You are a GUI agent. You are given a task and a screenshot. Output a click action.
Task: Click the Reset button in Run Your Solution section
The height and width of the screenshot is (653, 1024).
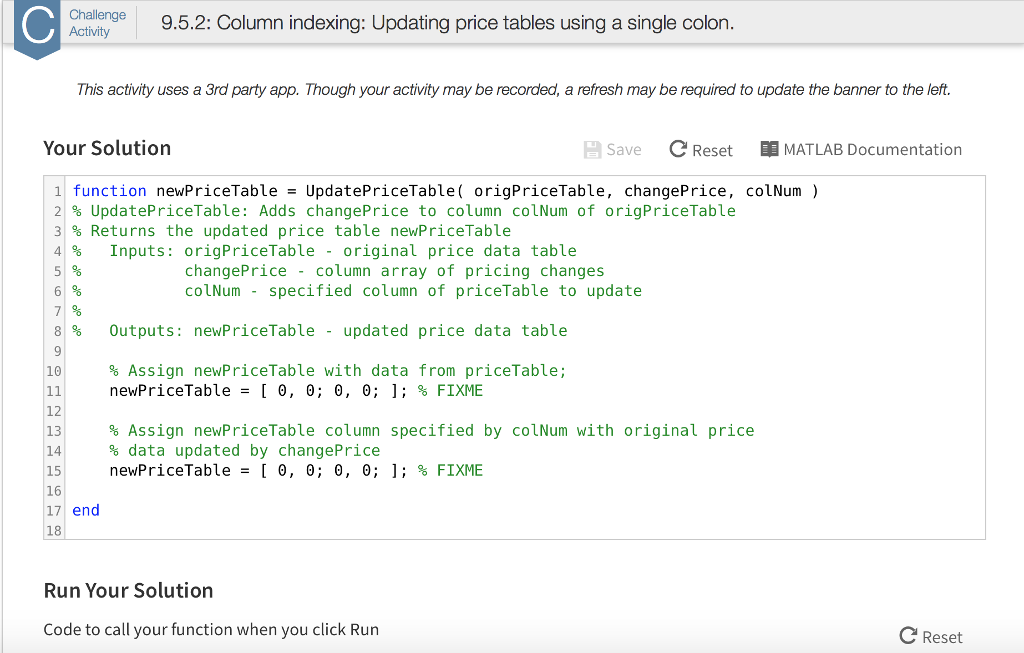(x=931, y=636)
